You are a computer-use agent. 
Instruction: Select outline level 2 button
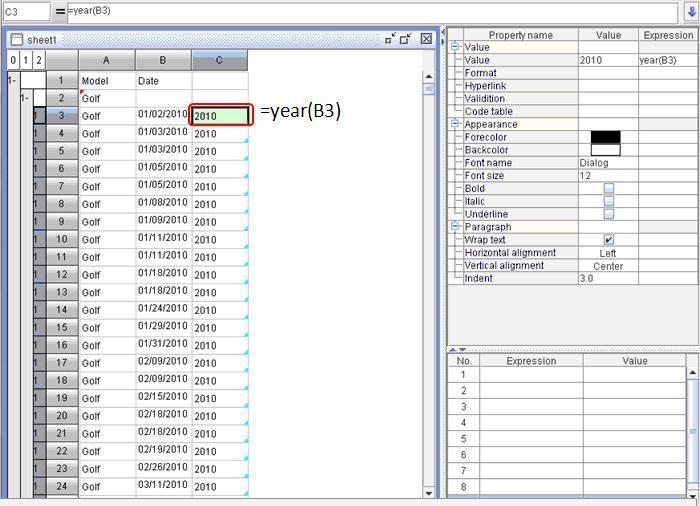tap(38, 60)
